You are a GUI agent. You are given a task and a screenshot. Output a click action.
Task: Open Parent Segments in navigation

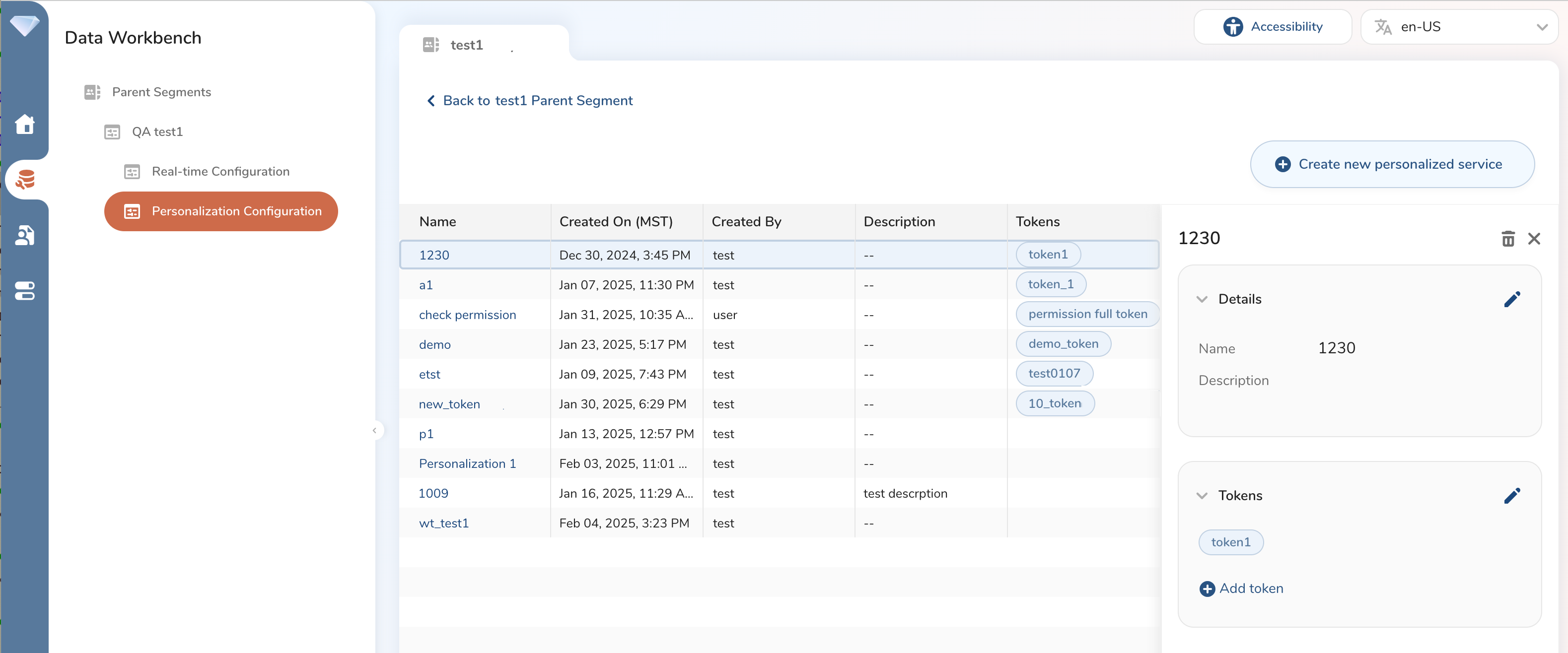[161, 92]
